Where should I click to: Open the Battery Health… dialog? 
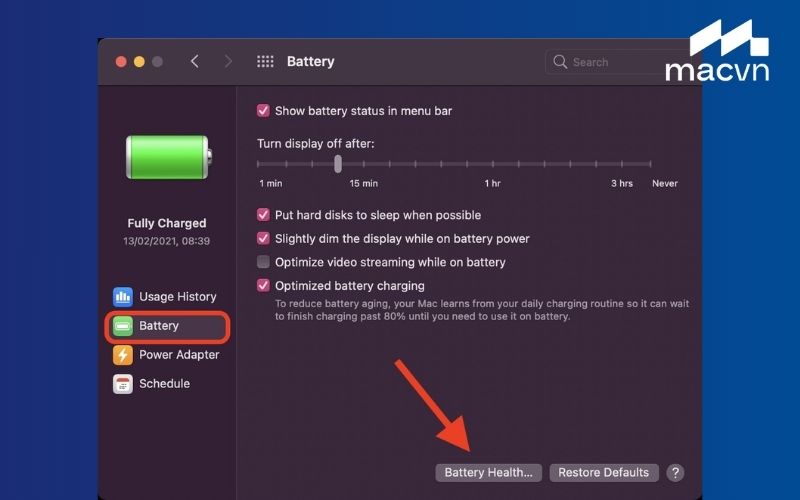[x=488, y=473]
